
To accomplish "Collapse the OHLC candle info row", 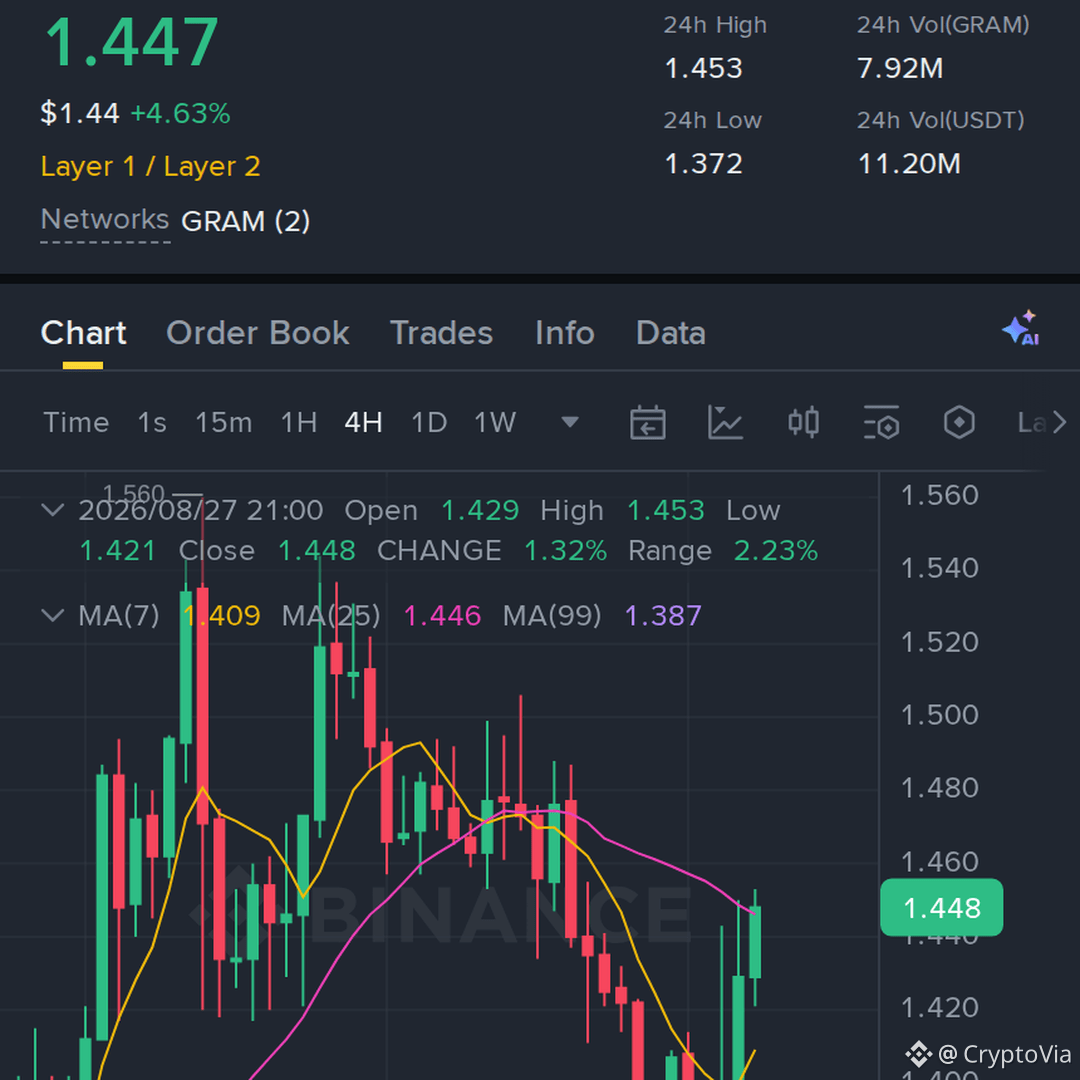I will coord(53,510).
